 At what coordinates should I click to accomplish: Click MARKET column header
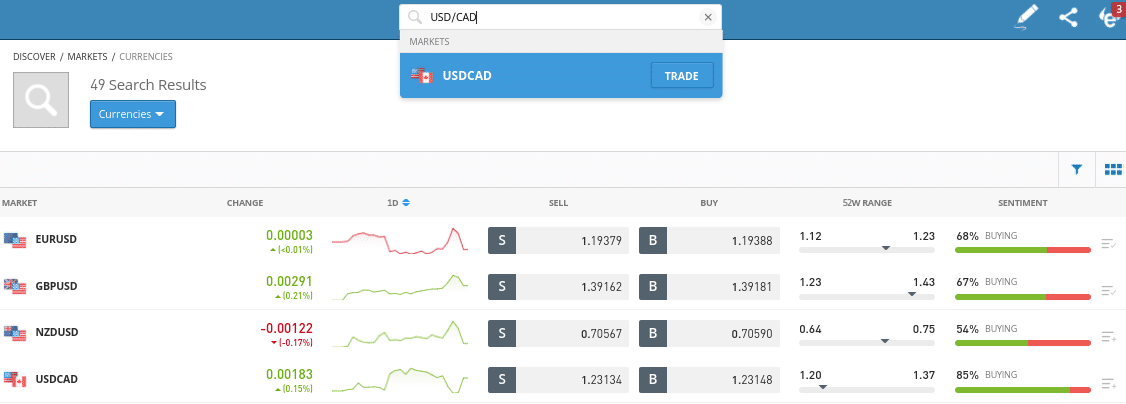tap(19, 203)
